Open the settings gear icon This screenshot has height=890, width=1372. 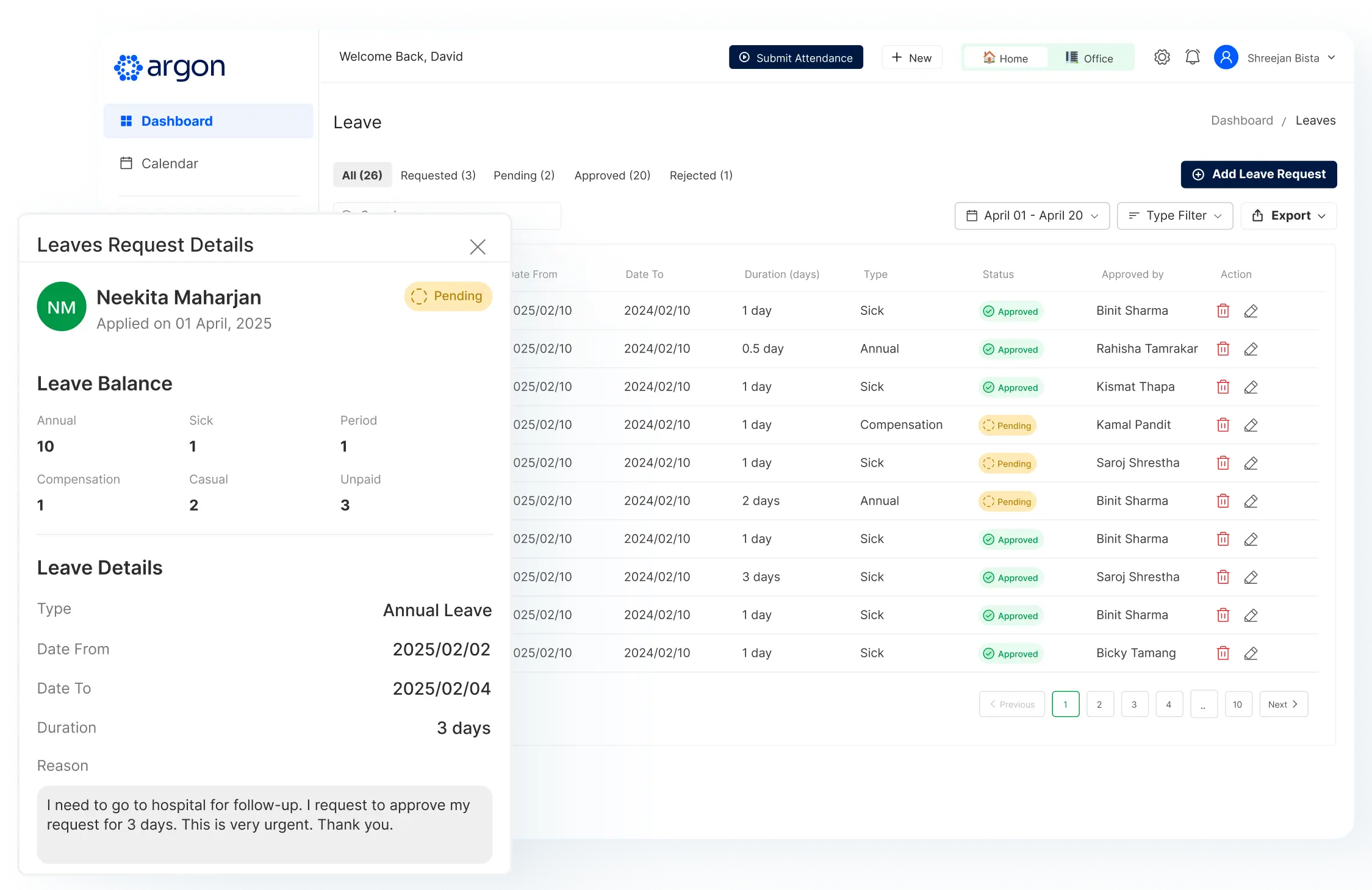pyautogui.click(x=1162, y=57)
